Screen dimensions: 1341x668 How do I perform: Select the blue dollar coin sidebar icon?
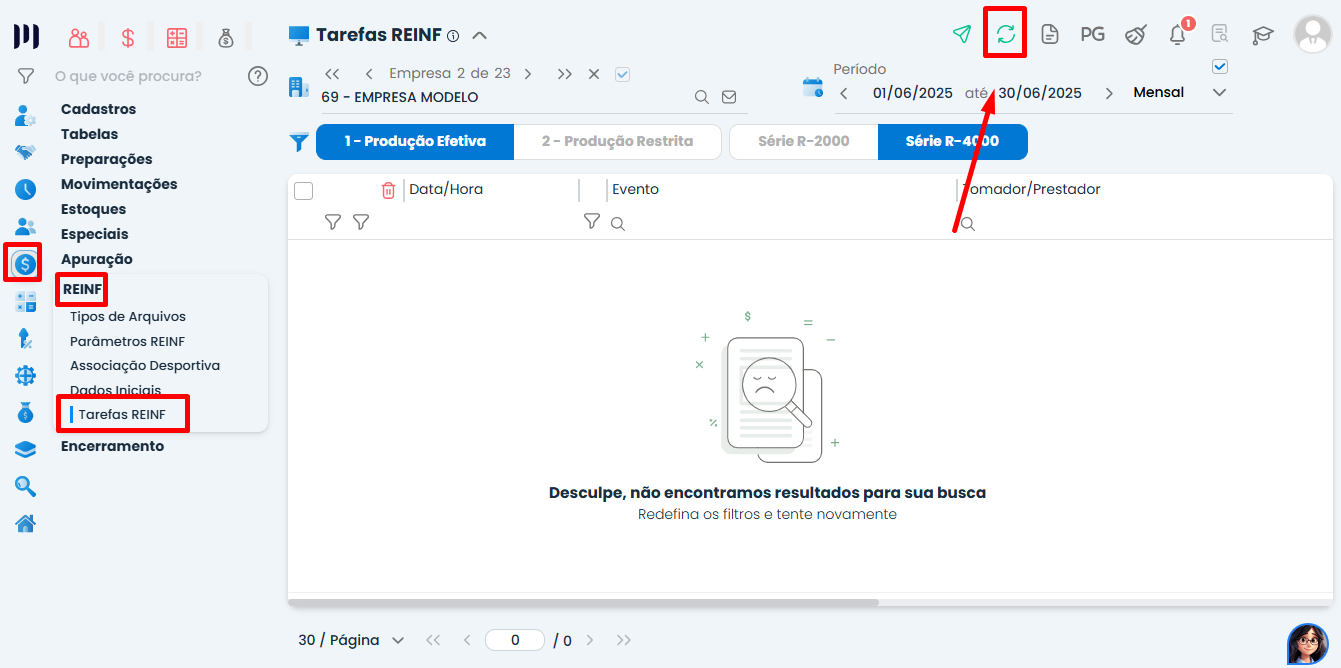click(x=25, y=264)
